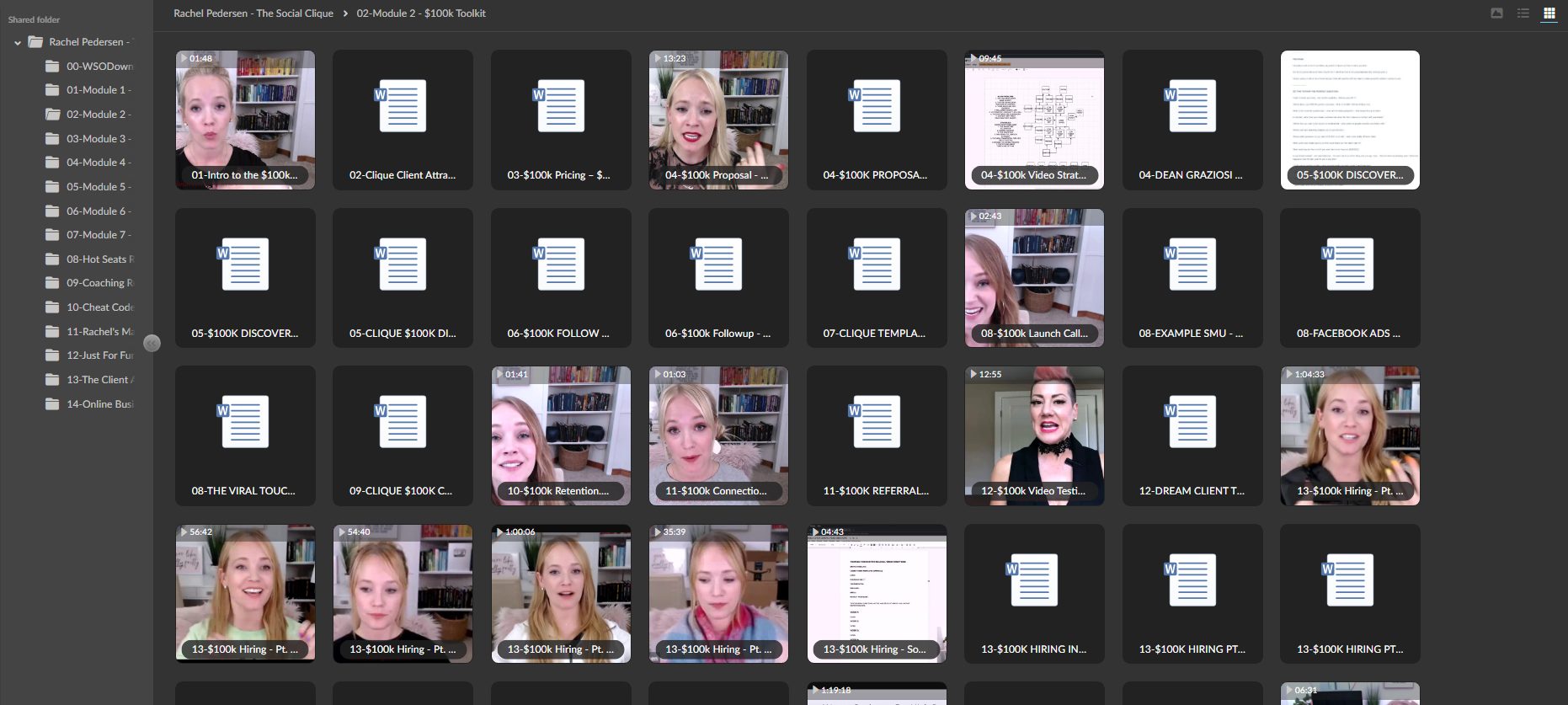Open the 08-THE VIRAL TOUC document
The width and height of the screenshot is (1568, 705).
(245, 435)
